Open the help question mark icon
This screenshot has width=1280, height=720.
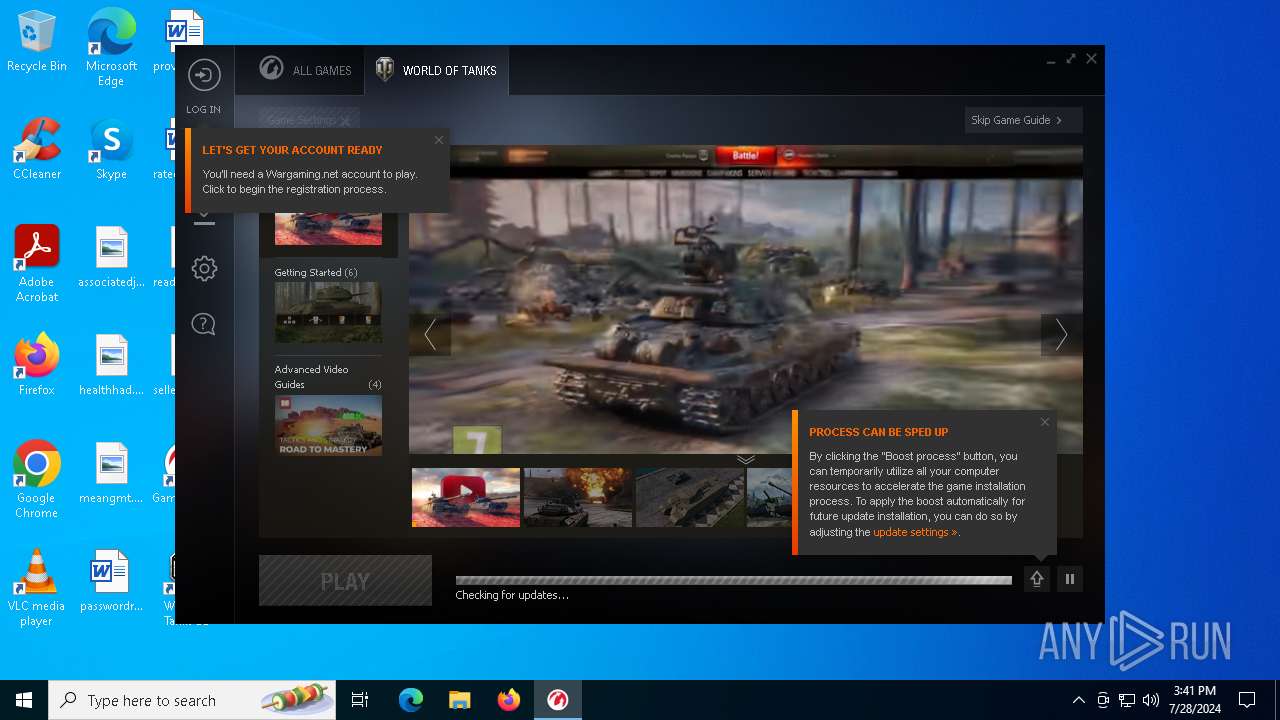pos(204,324)
